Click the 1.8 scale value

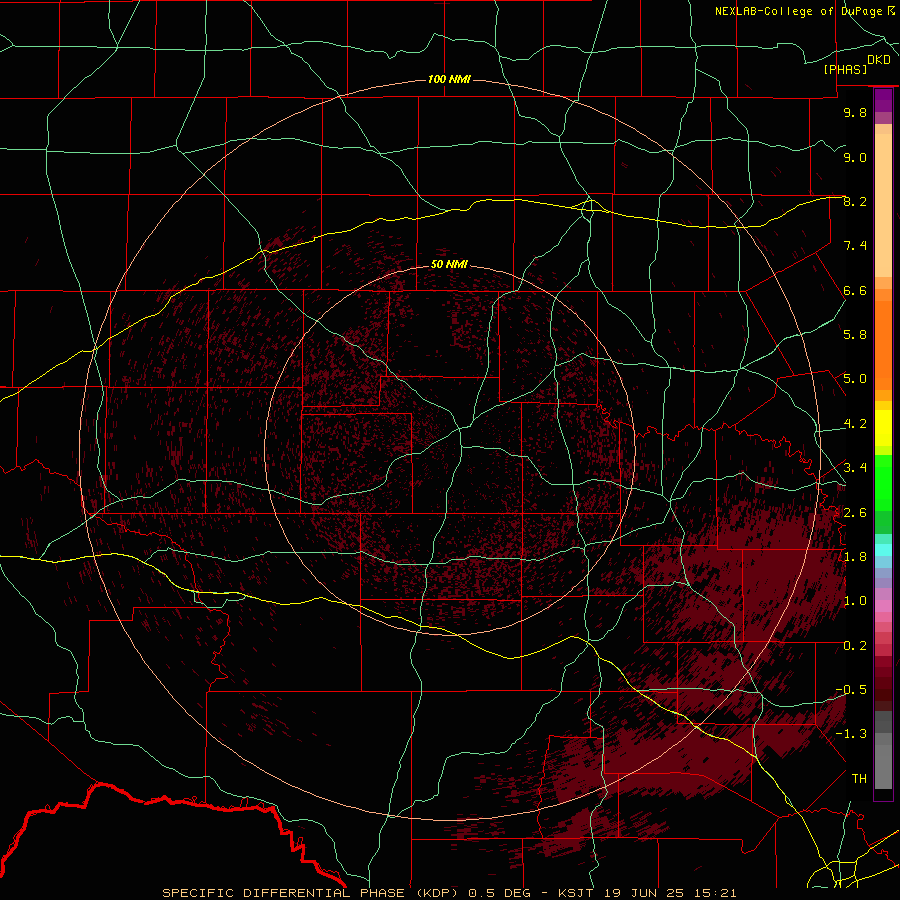(855, 557)
